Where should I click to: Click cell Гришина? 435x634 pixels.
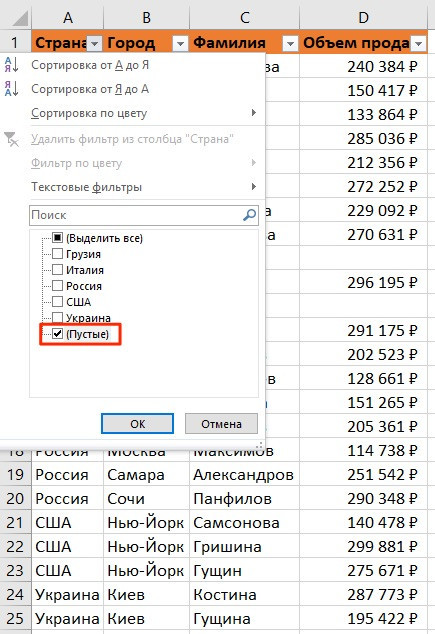click(244, 546)
